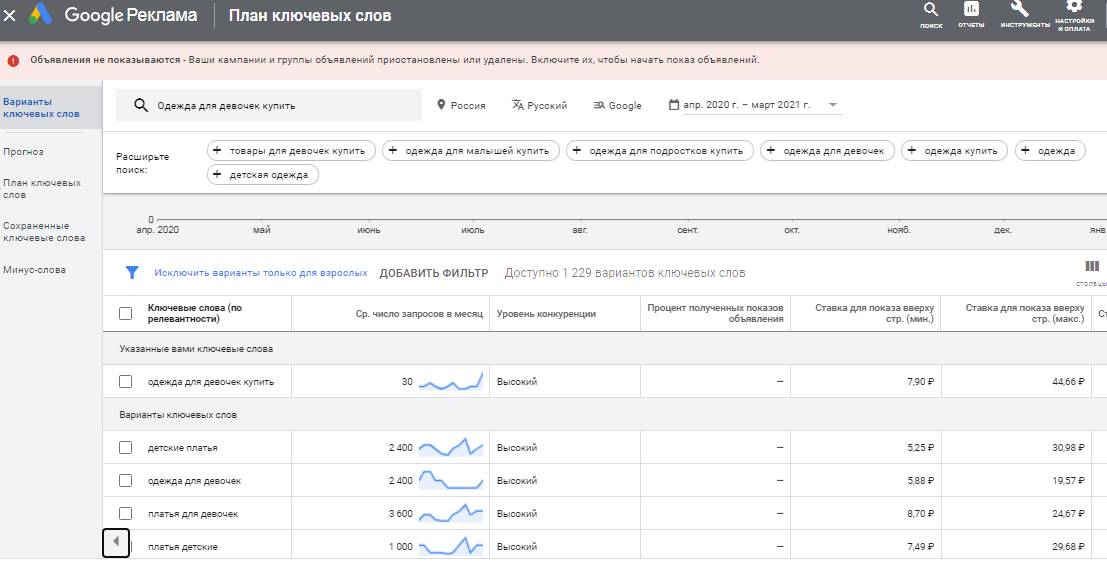Open the columns (Столбцы) icon
The width and height of the screenshot is (1107, 565).
[1091, 266]
